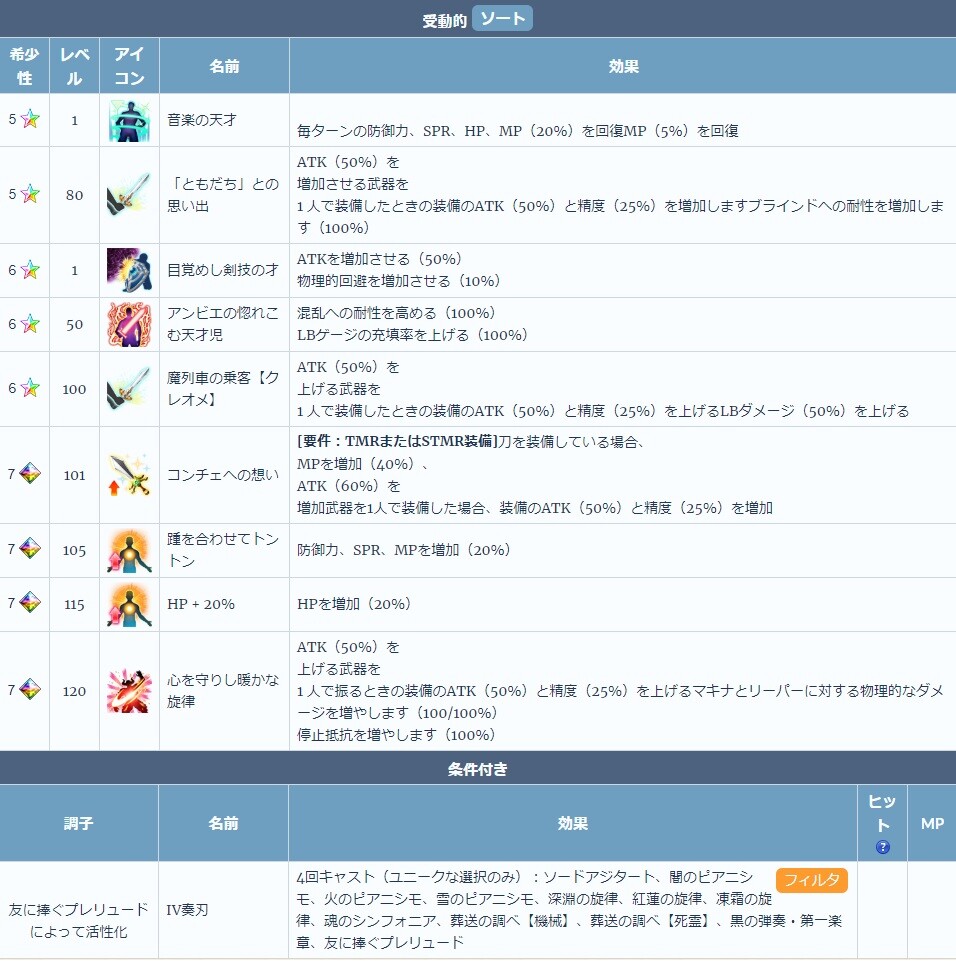Viewport: 956px width, 961px height.
Task: Click the 受動的 section title
Action: 444,21
